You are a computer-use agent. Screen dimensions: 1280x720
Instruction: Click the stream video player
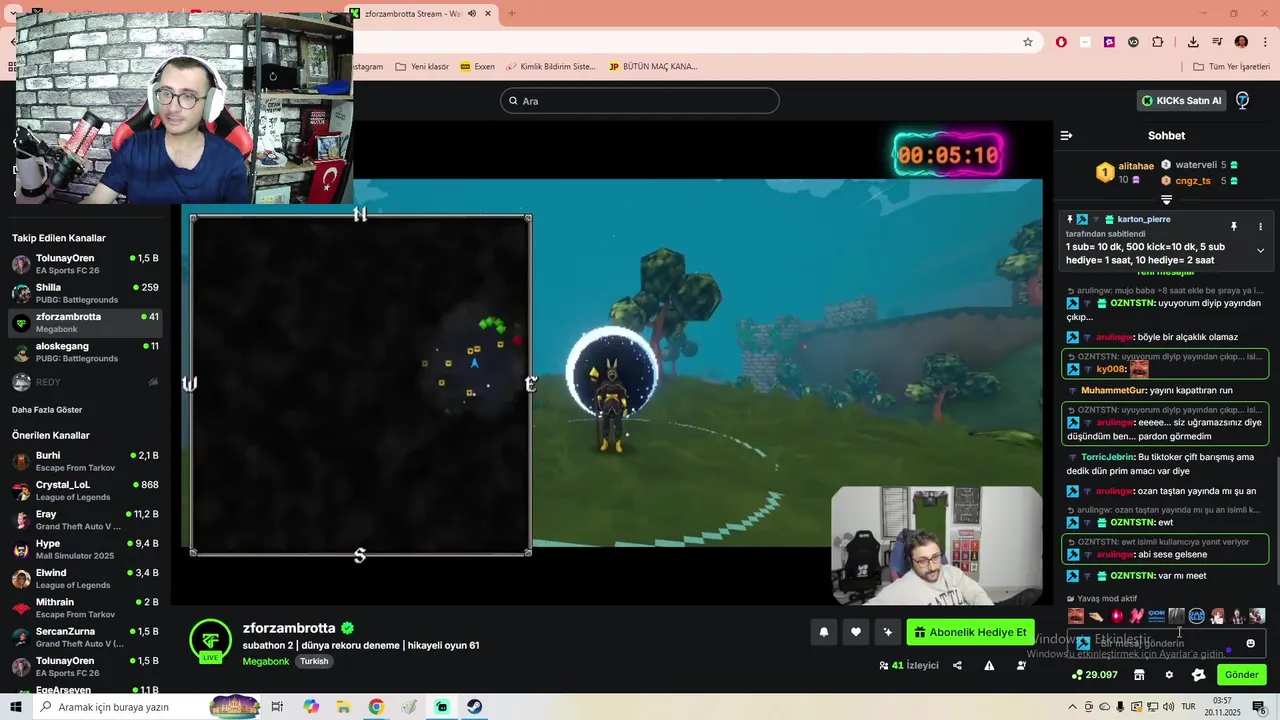612,362
